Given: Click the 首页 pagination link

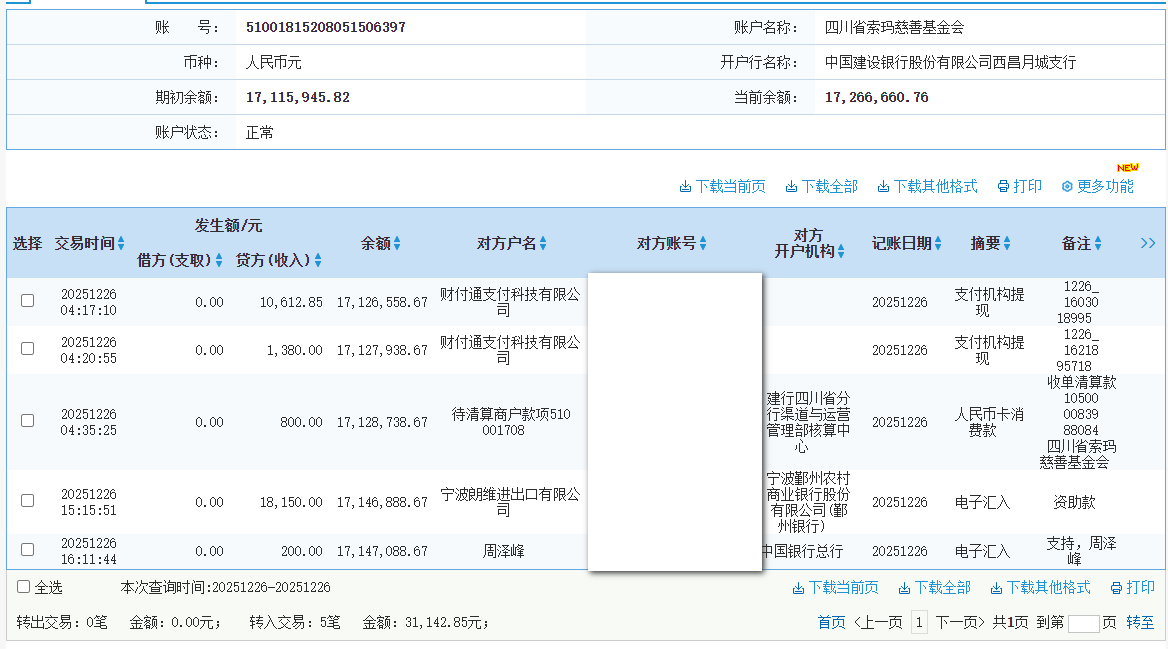Looking at the screenshot, I should point(830,621).
